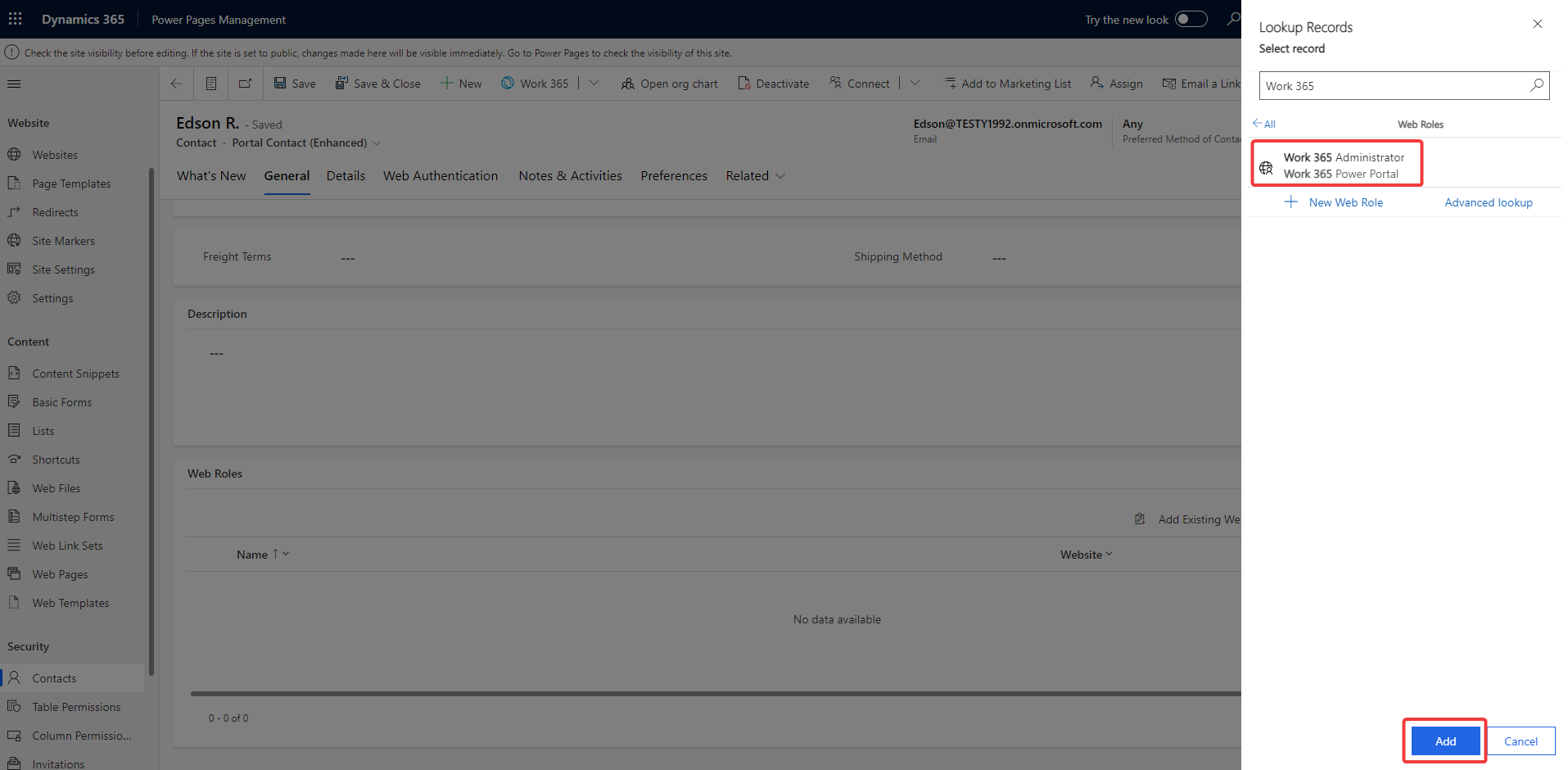Click Add Existing Web Role button

1187,519
